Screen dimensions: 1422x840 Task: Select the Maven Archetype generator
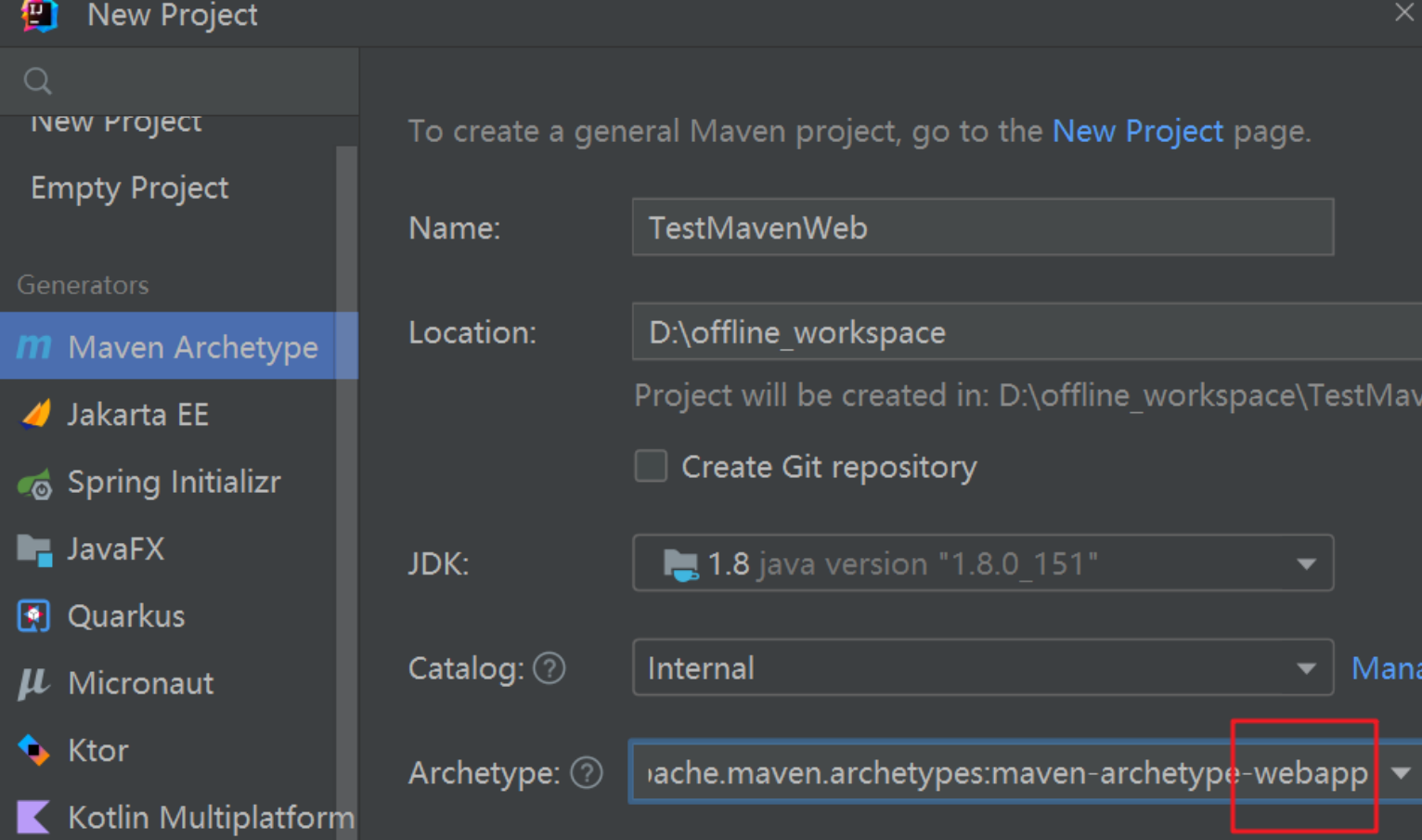coord(178,345)
